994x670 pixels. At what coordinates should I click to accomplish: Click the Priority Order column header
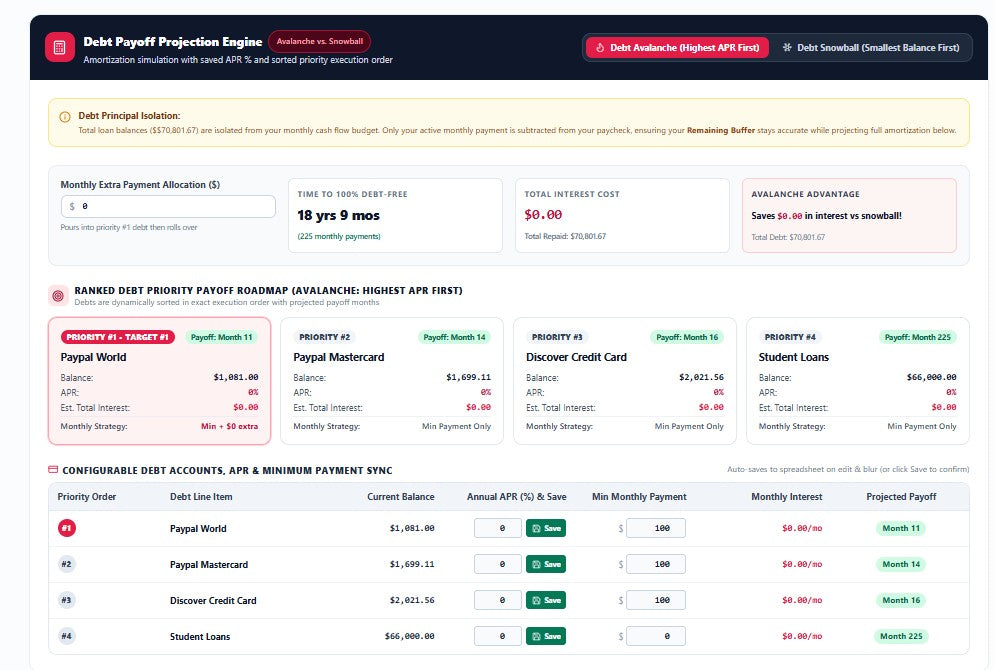click(x=87, y=497)
